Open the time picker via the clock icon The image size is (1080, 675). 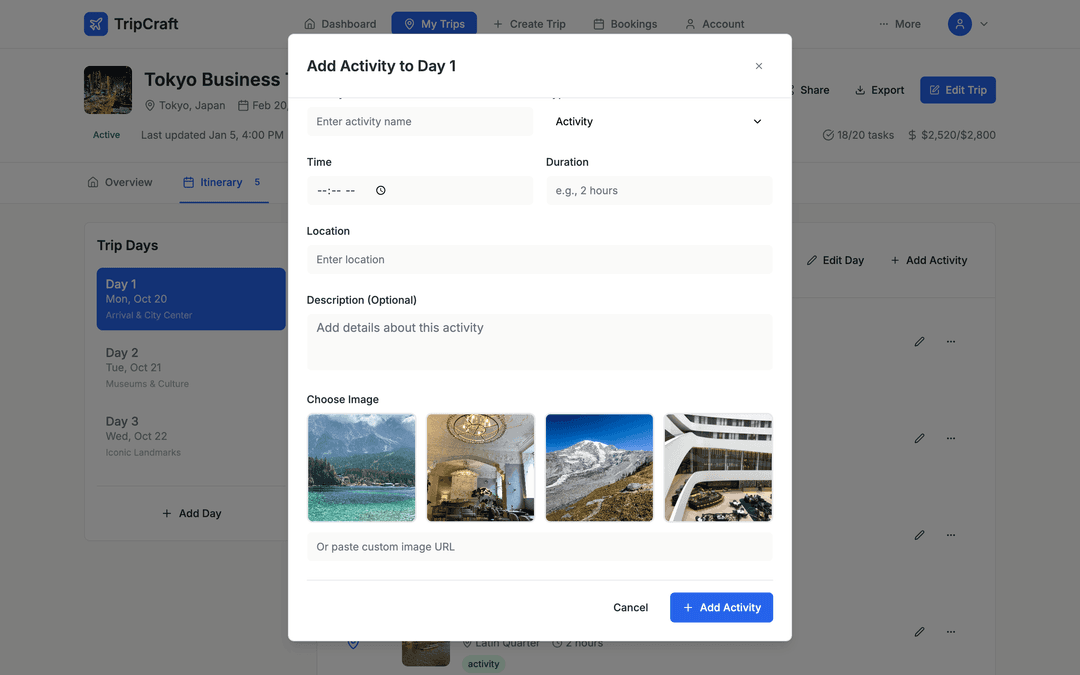pyautogui.click(x=380, y=190)
